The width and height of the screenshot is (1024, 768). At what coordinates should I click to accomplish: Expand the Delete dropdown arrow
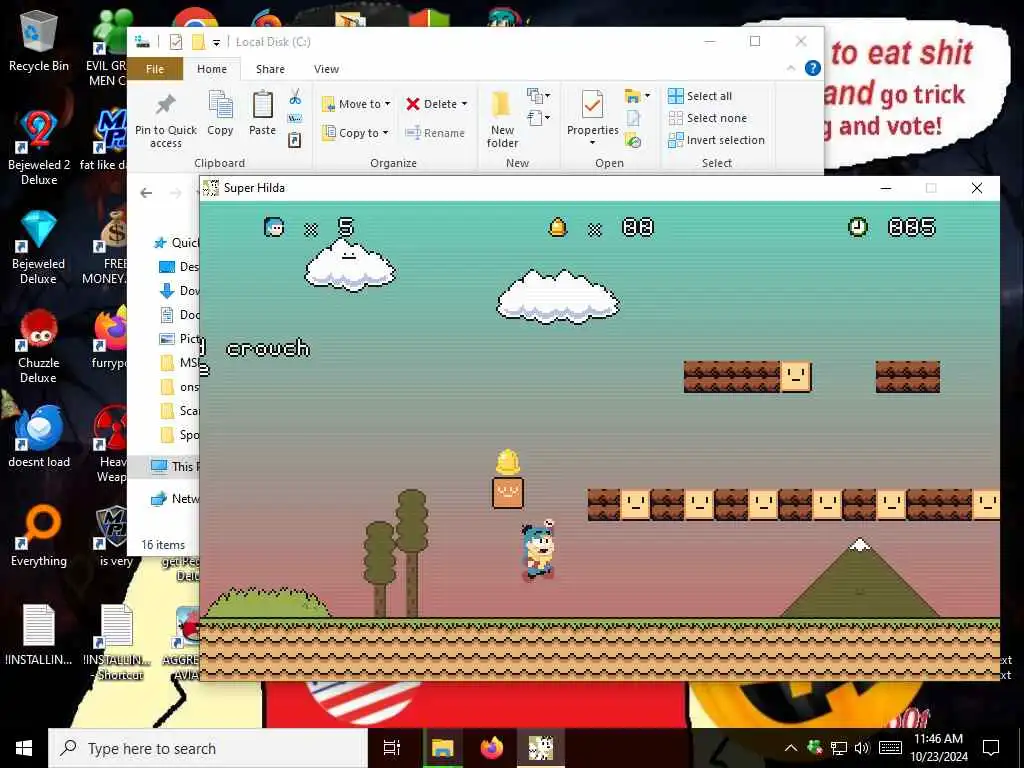point(464,104)
